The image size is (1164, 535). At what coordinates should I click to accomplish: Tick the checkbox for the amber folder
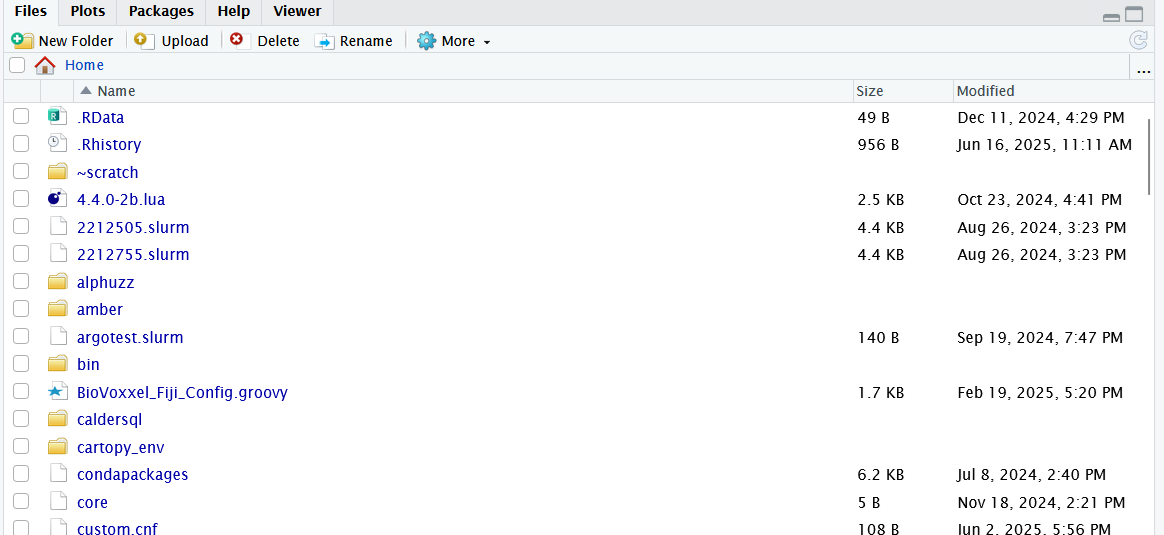pos(21,309)
